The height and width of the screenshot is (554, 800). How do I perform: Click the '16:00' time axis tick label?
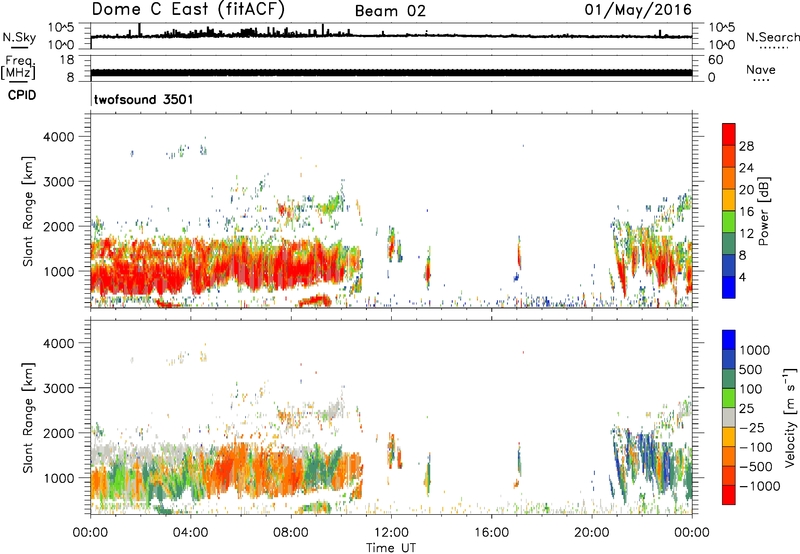click(491, 533)
